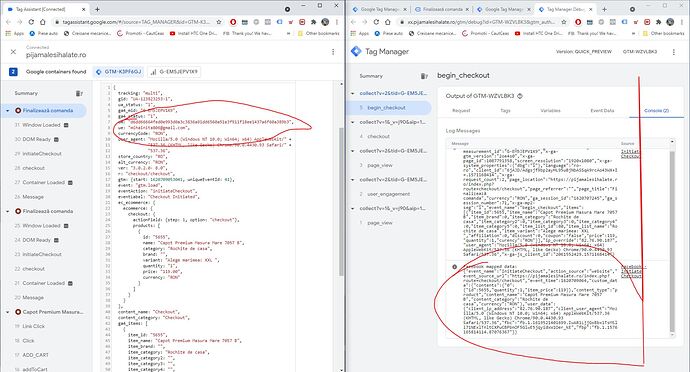The image size is (690, 372).
Task: Click the clear events icon in Tag Assistant Summary
Action: (x=79, y=93)
